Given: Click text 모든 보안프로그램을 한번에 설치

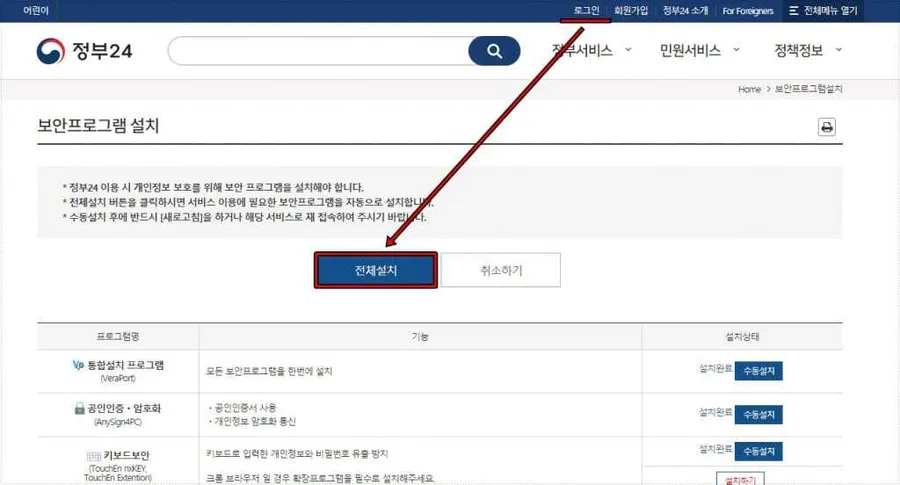Looking at the screenshot, I should pos(269,371).
